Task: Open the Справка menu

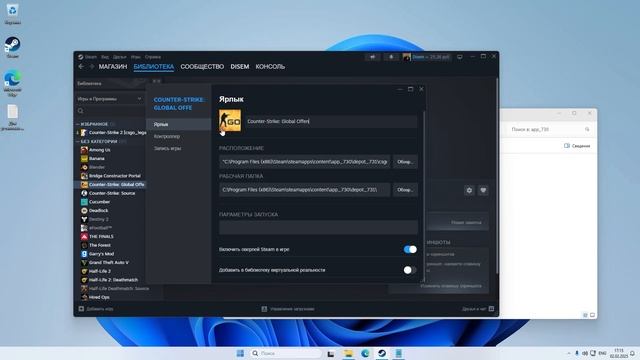Action: (153, 57)
